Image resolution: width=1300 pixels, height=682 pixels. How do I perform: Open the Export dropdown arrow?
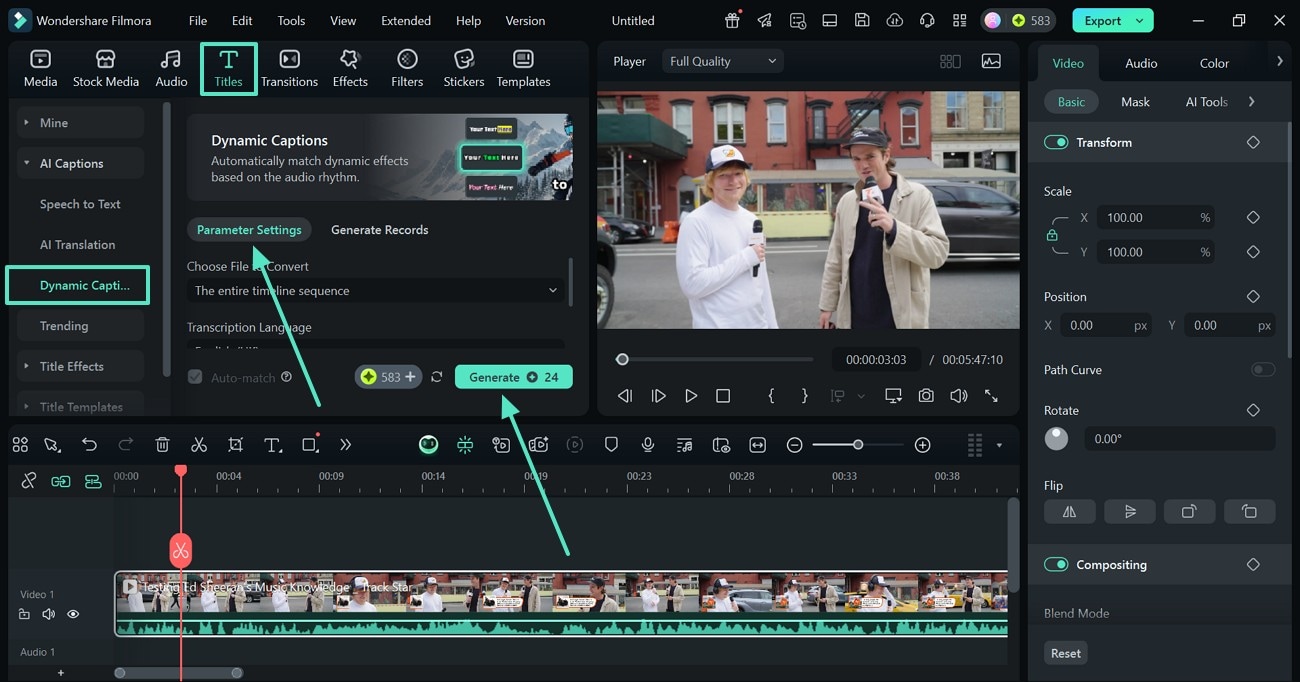point(1140,20)
